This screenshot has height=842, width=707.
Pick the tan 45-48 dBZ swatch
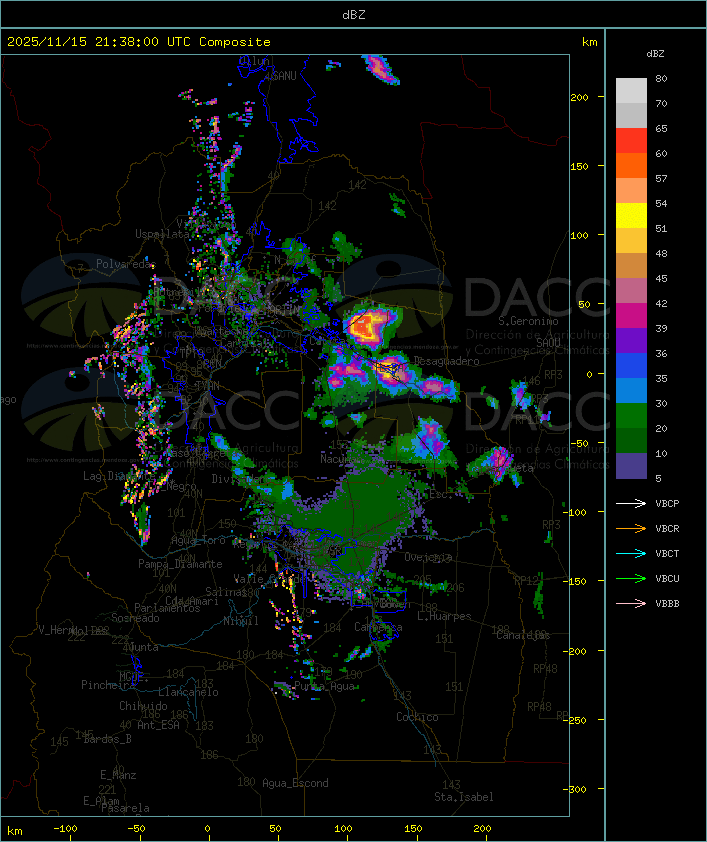(631, 265)
